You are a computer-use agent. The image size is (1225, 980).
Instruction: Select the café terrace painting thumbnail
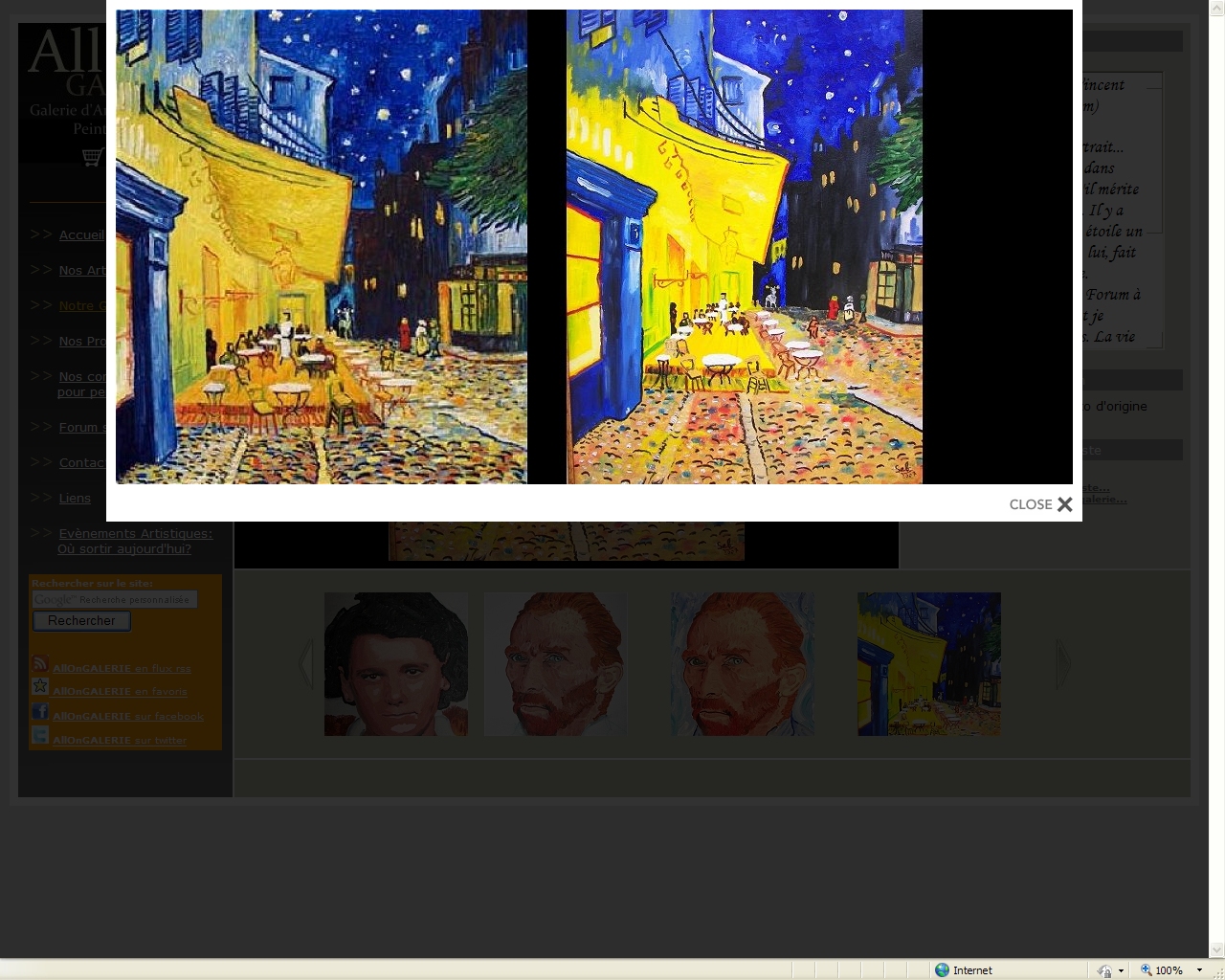pos(928,664)
